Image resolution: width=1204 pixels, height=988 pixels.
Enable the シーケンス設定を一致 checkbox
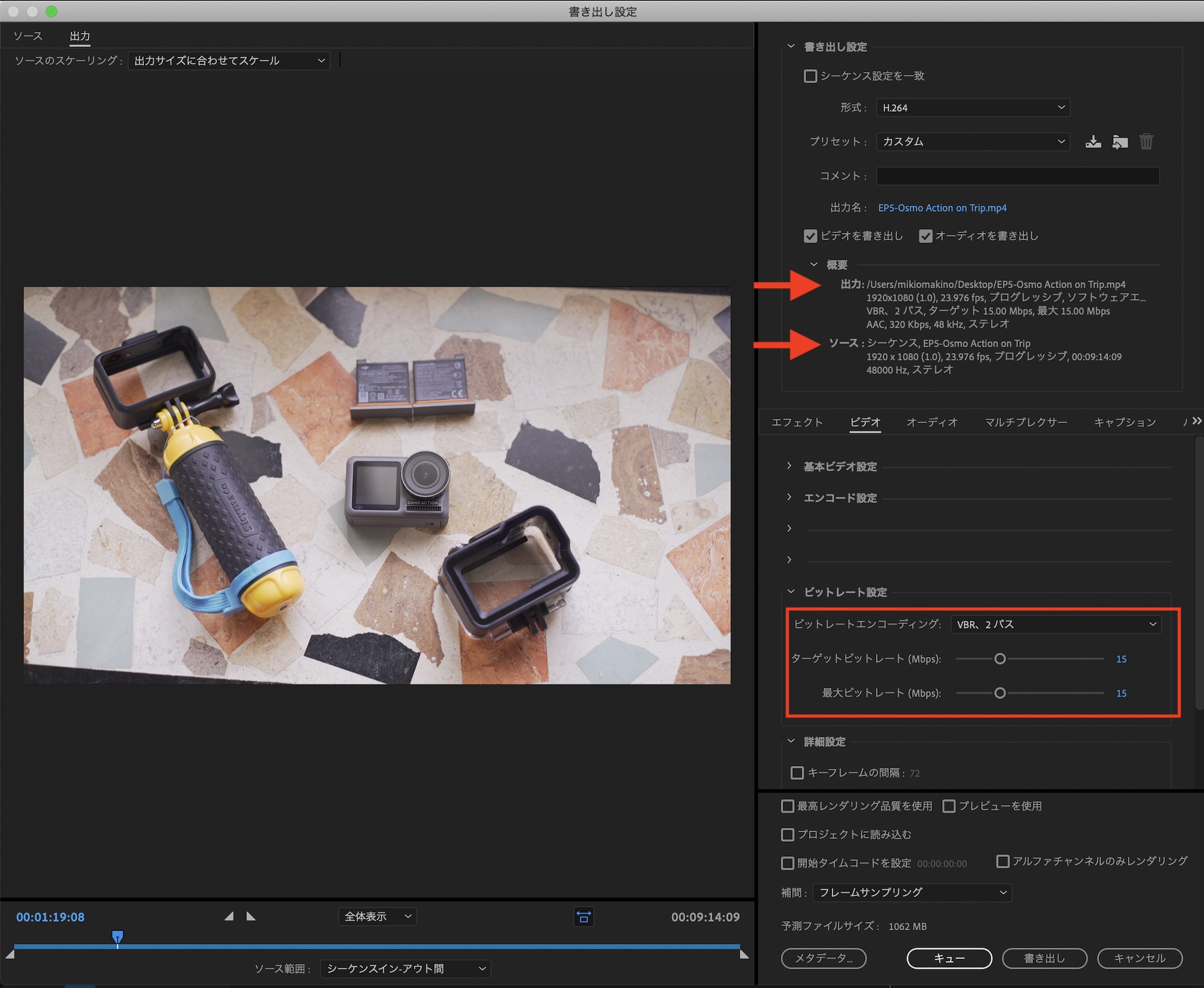[x=810, y=76]
